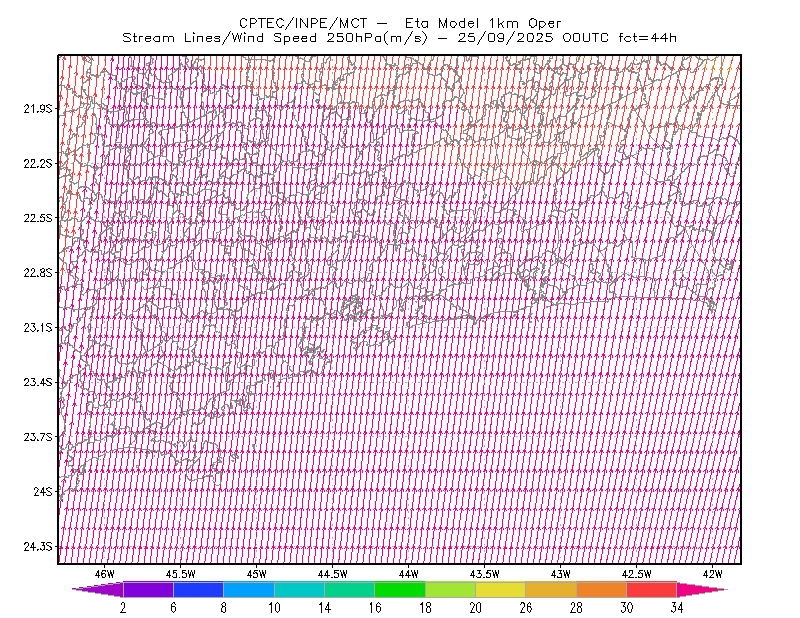The image size is (800, 618).
Task: Click the legend value '2'
Action: 123,608
